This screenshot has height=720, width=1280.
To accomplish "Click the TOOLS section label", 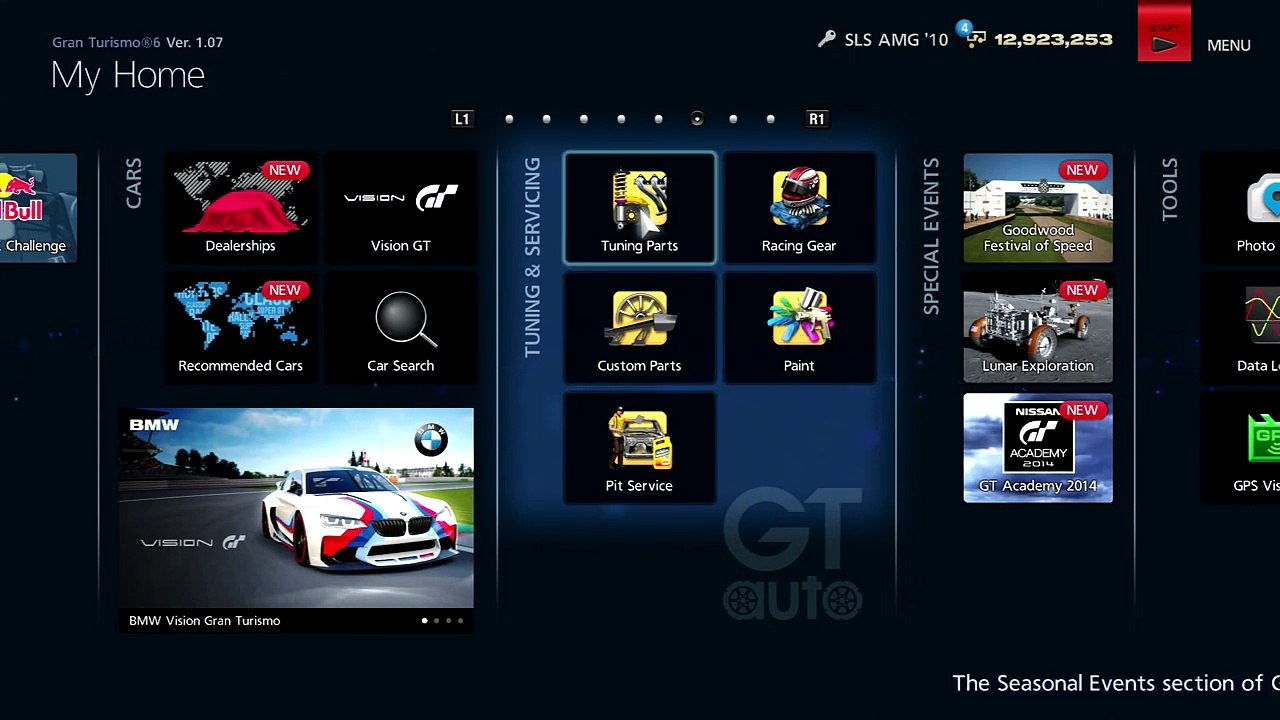I will coord(1170,189).
